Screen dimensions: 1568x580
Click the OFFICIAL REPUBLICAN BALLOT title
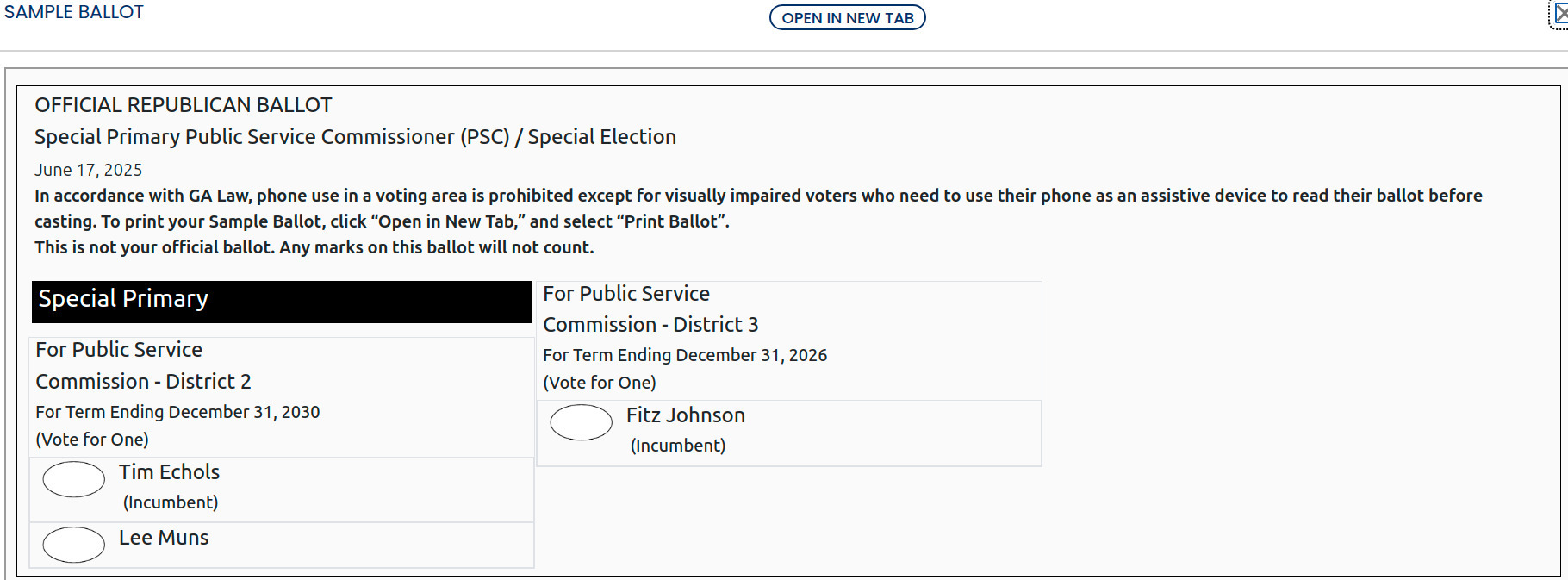point(183,104)
